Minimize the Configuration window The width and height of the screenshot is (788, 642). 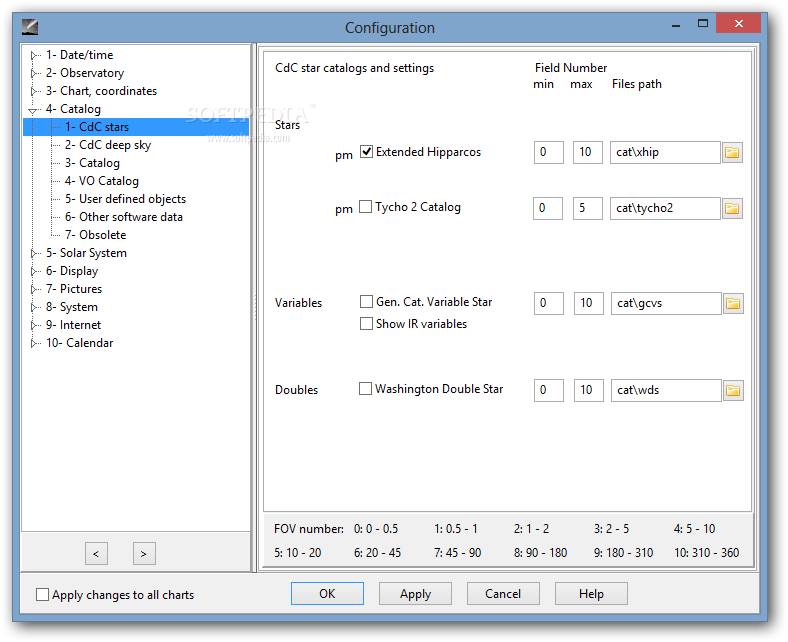(676, 24)
